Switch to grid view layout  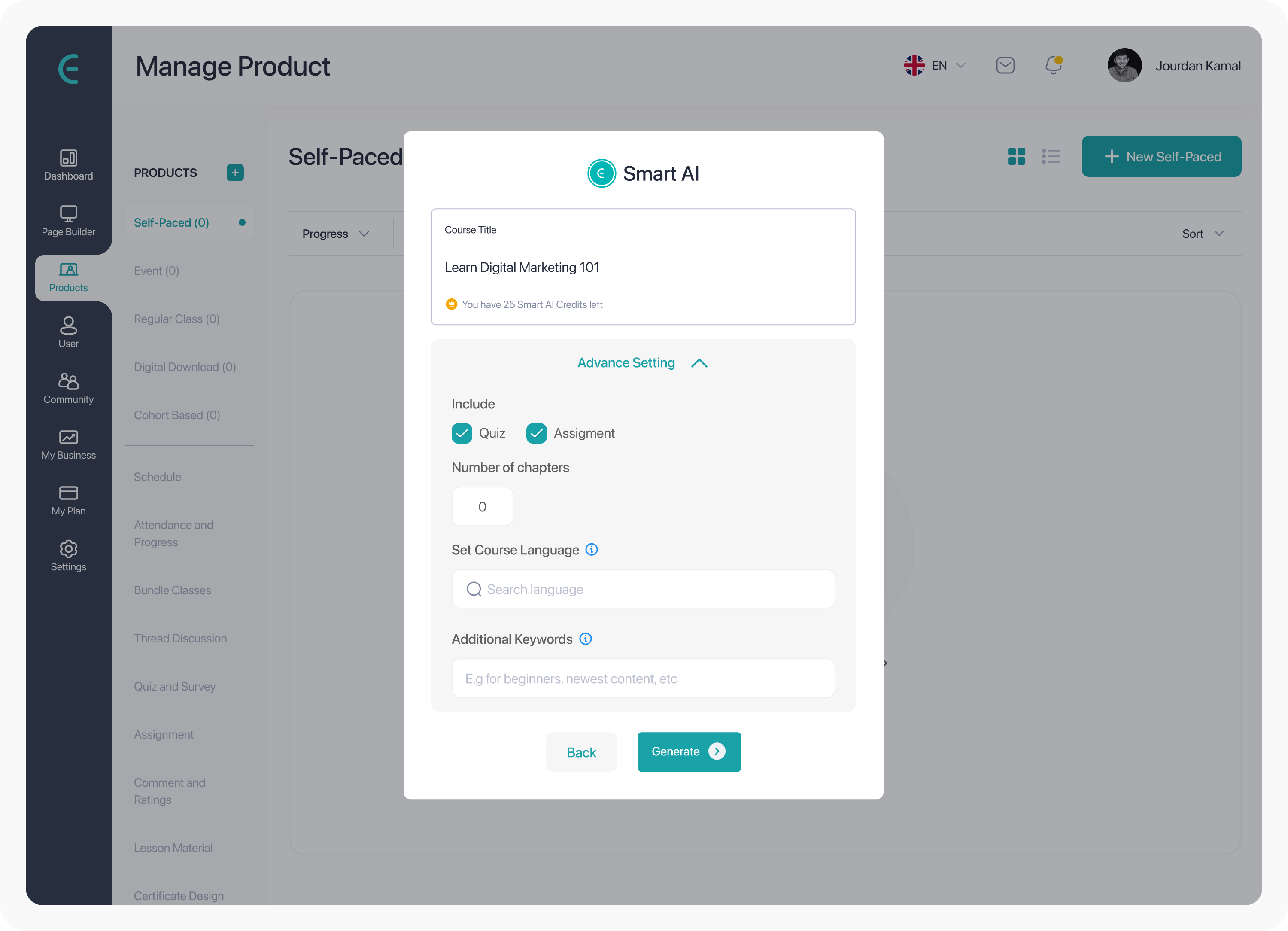click(x=1017, y=156)
